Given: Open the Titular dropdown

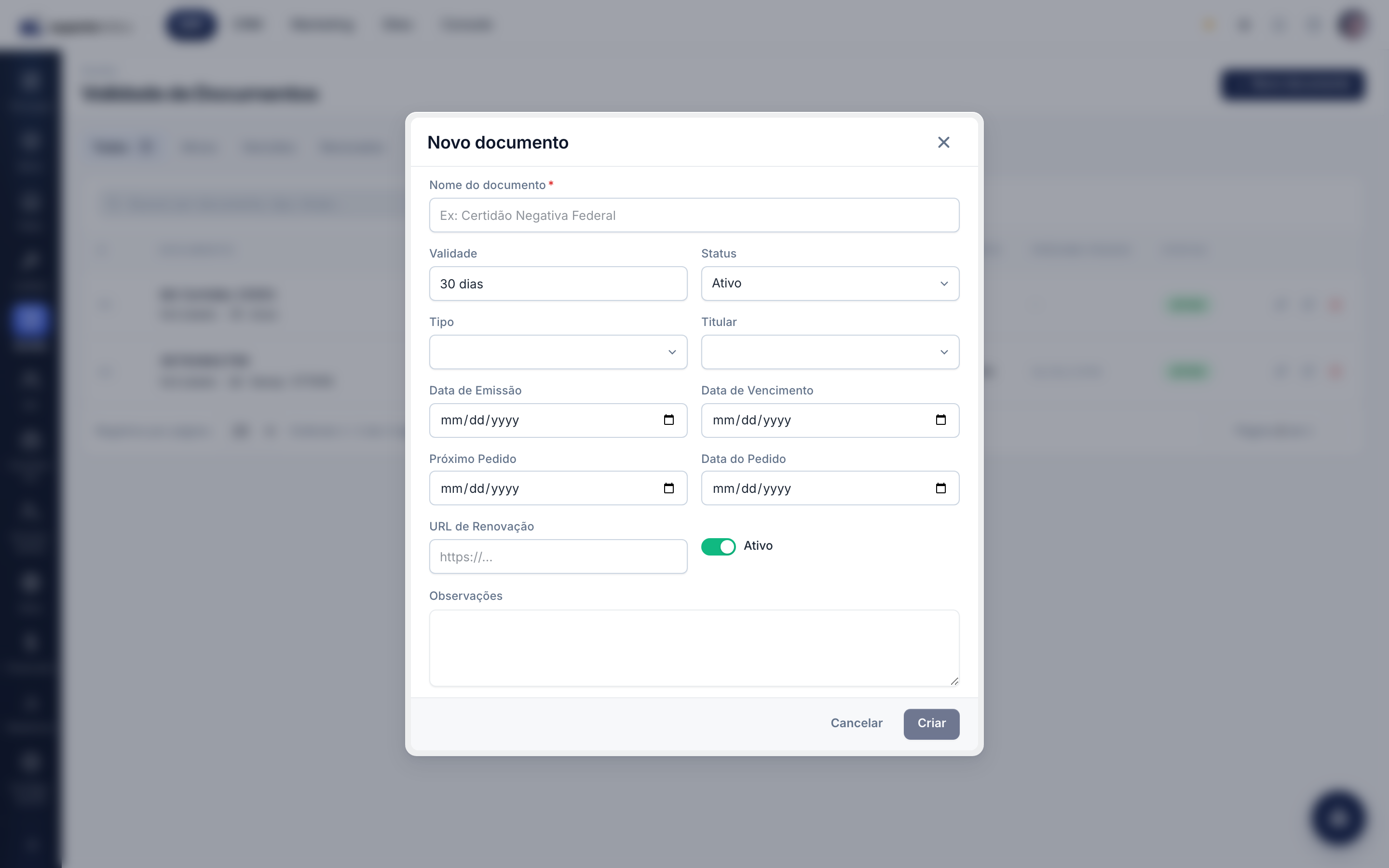Looking at the screenshot, I should coord(830,352).
